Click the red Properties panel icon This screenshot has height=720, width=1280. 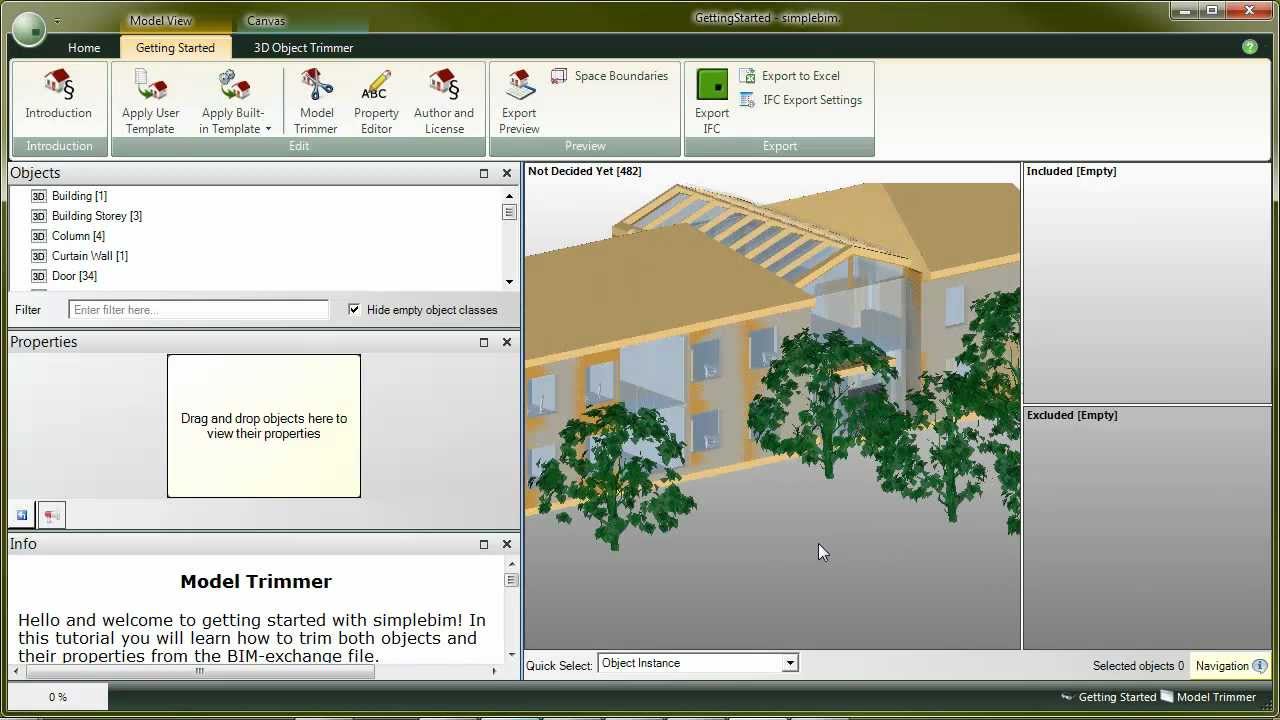pyautogui.click(x=52, y=515)
